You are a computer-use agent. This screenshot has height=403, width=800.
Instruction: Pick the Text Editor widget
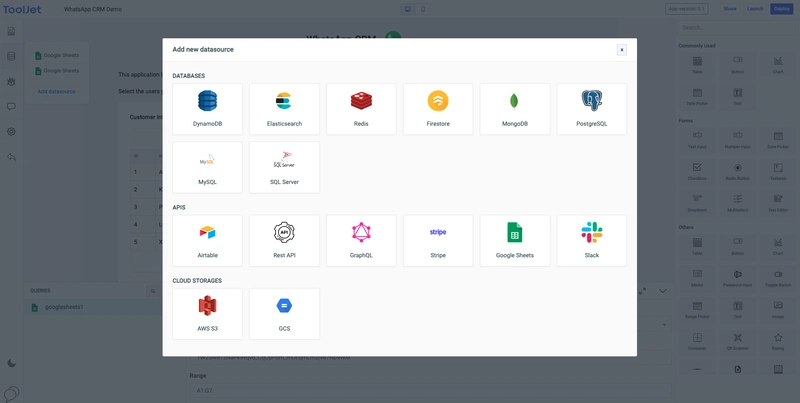coord(778,204)
